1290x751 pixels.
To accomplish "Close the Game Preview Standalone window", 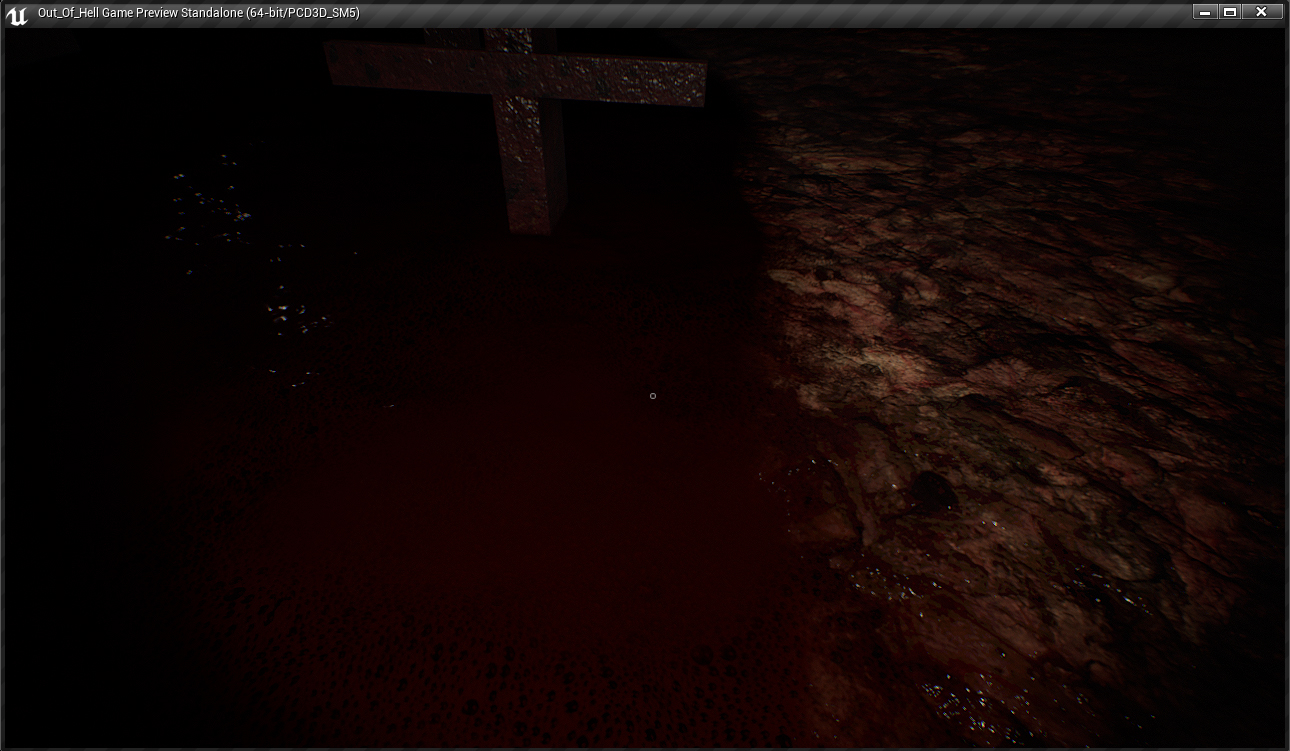I will coord(1262,12).
